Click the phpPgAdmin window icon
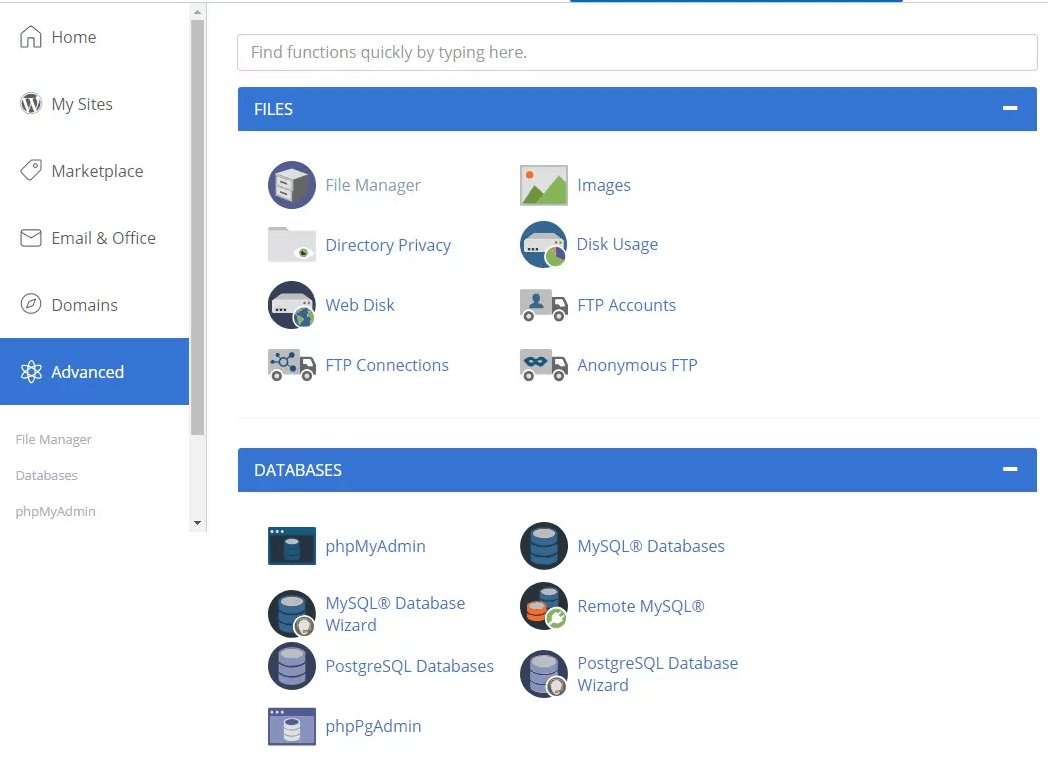1048x767 pixels. click(291, 726)
